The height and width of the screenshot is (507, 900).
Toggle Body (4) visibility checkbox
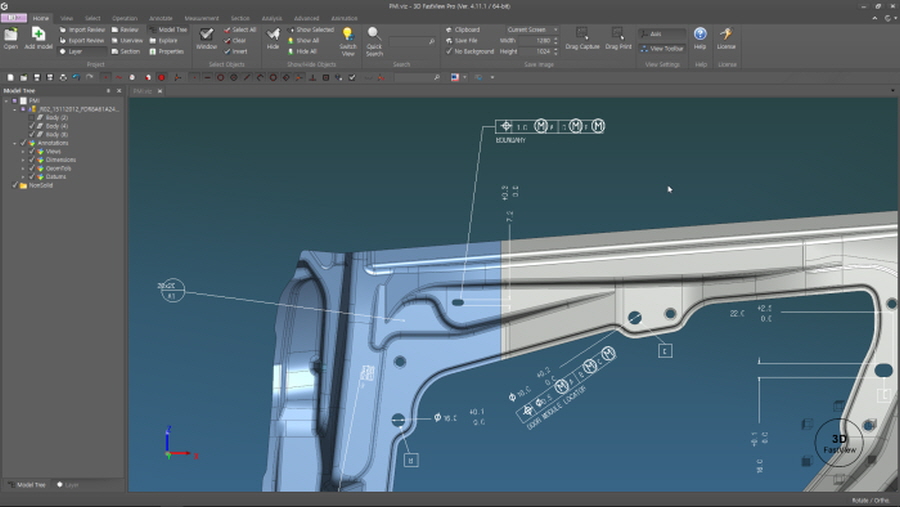(x=32, y=126)
